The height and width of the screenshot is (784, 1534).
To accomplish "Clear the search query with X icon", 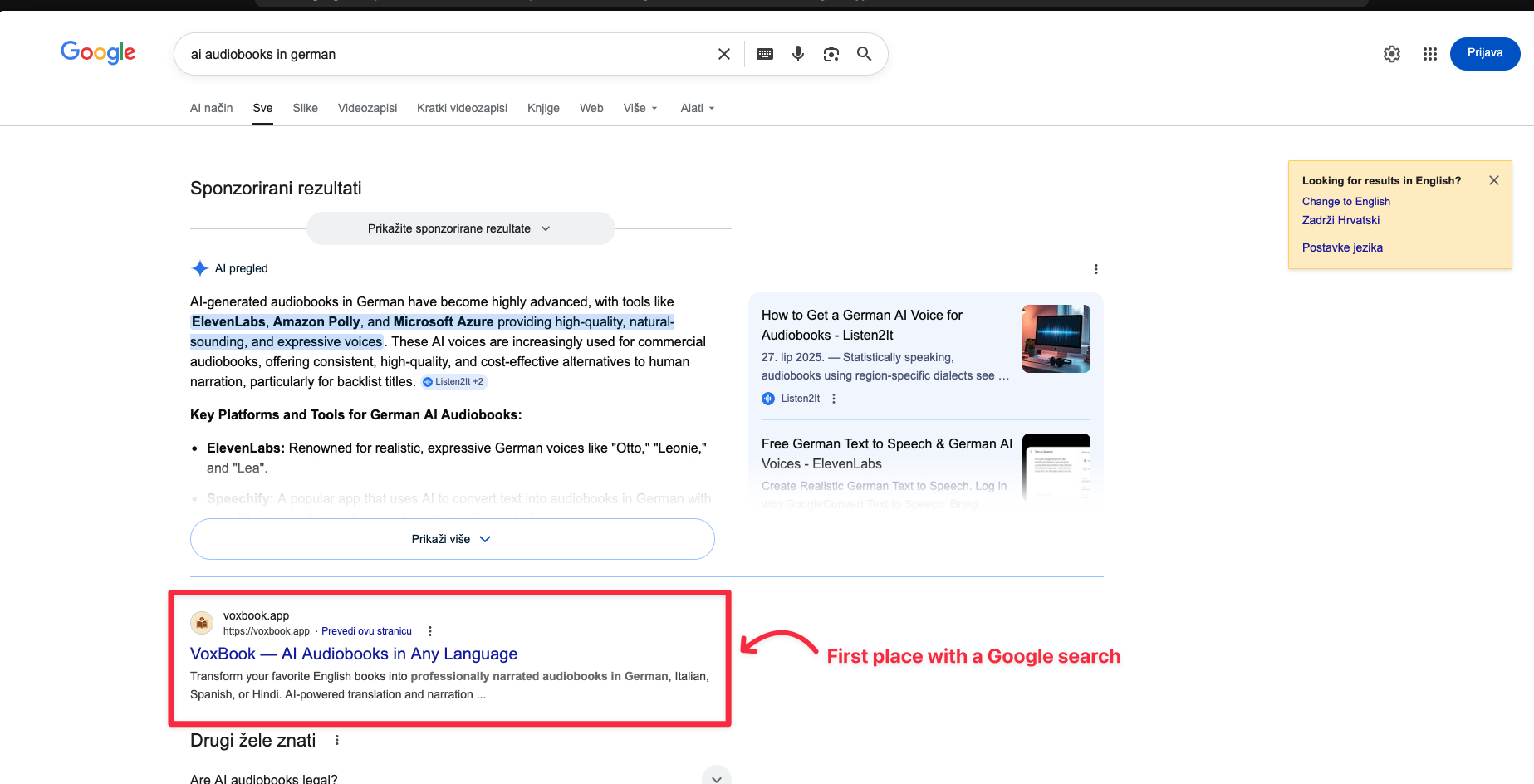I will (724, 54).
